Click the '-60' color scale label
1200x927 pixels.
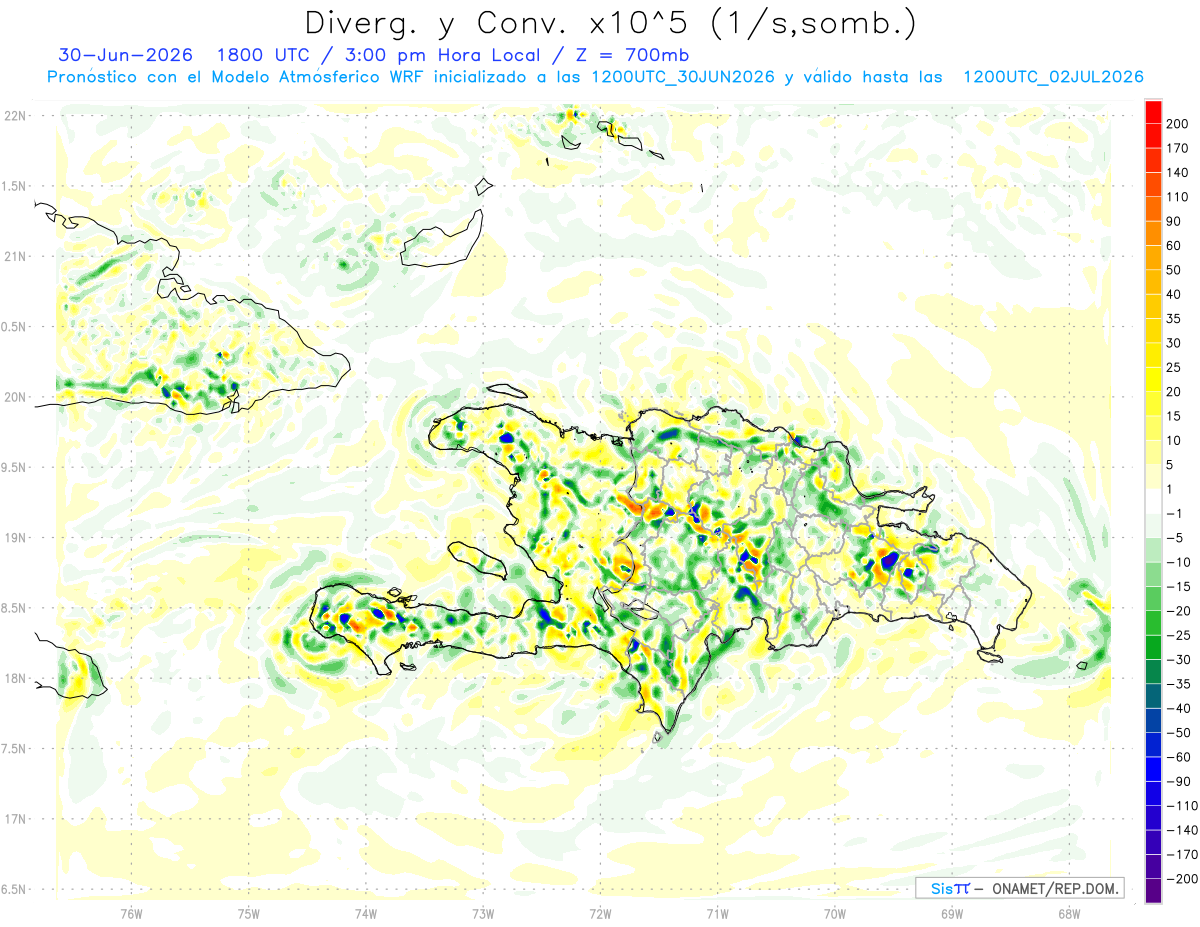coord(1177,757)
